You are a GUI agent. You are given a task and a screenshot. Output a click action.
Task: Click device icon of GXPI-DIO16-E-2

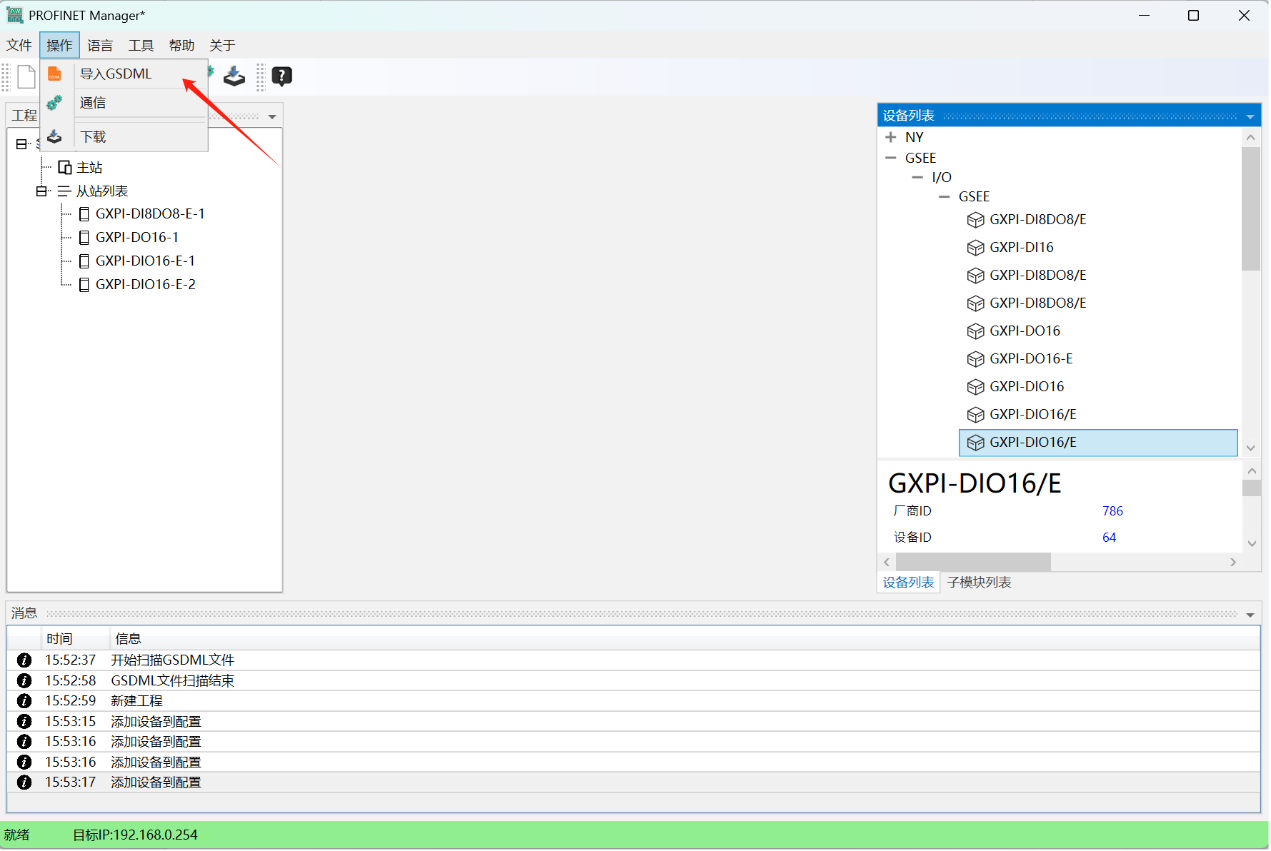click(84, 284)
